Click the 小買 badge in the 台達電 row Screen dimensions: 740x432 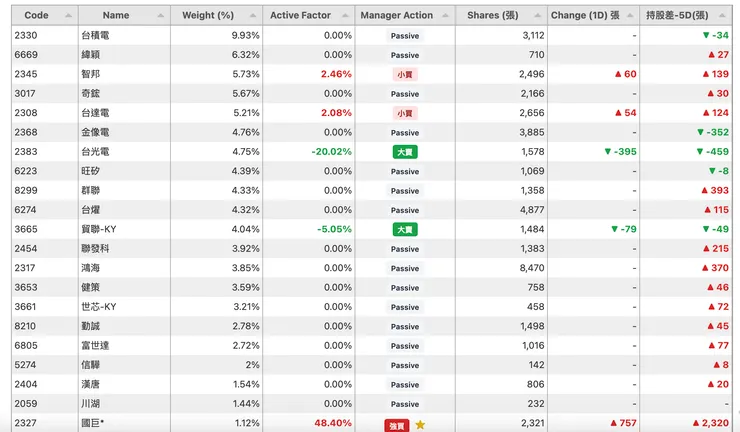click(405, 113)
